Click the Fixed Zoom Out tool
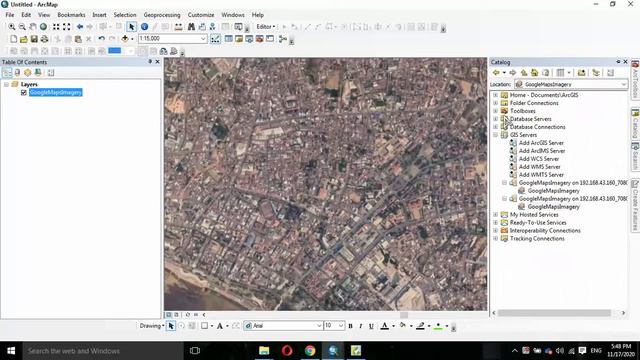The image size is (640, 360). tap(67, 27)
